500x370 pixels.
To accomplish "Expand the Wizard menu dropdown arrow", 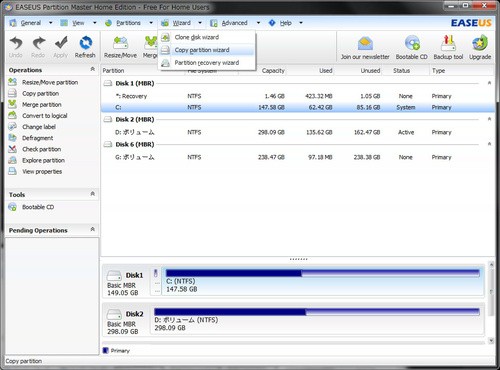I will coord(200,23).
